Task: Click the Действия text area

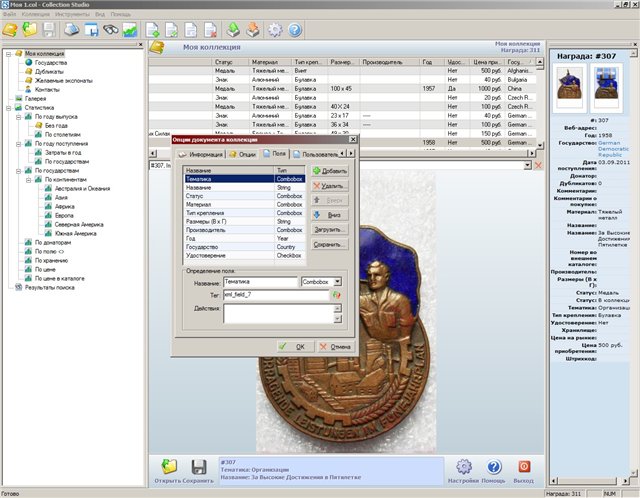Action: tap(279, 313)
